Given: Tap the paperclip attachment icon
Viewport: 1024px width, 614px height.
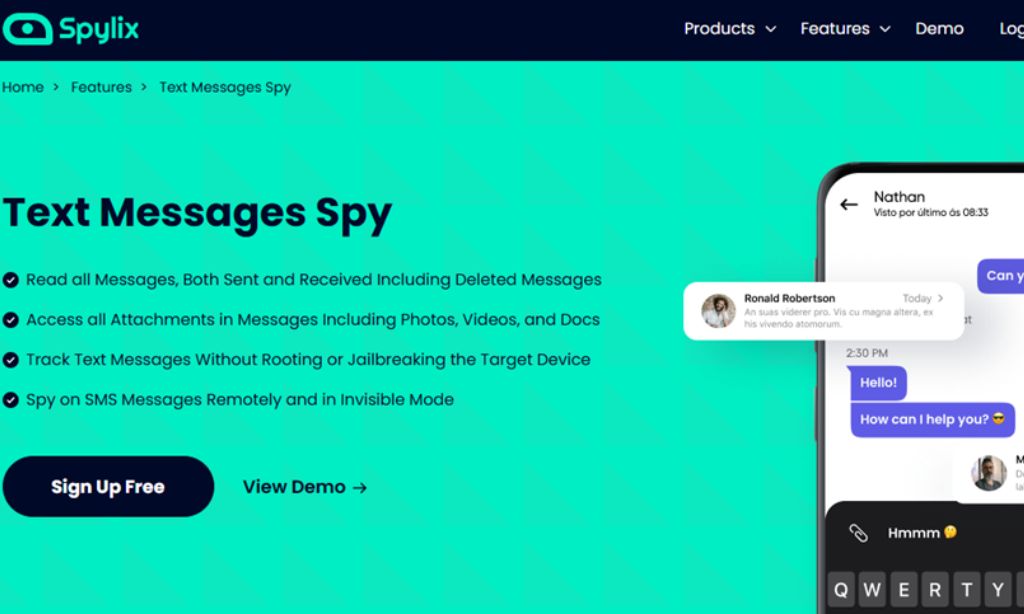Looking at the screenshot, I should pos(858,533).
